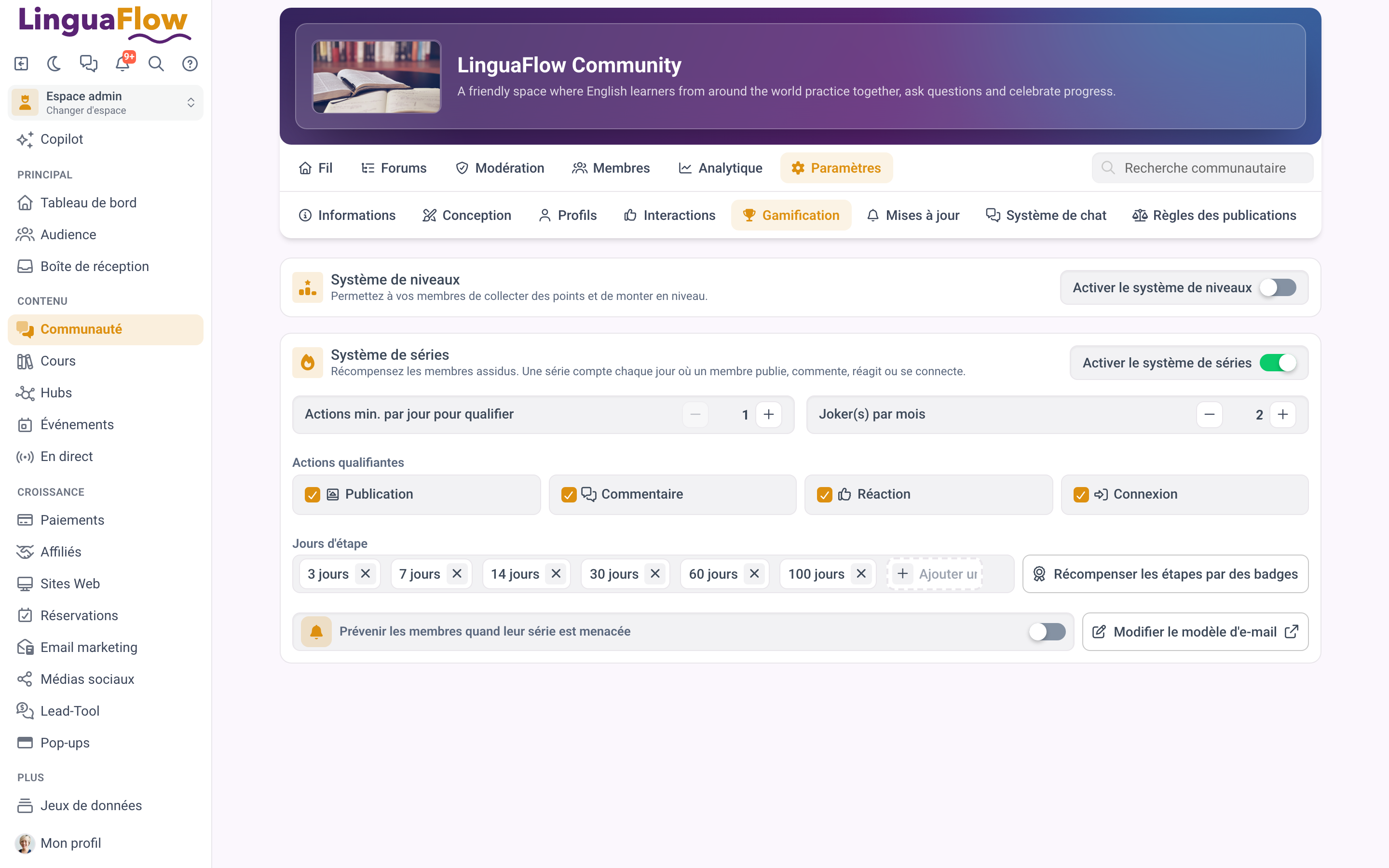This screenshot has height=868, width=1389.
Task: Toggle Prévenir les membres série menacée
Action: click(x=1047, y=632)
